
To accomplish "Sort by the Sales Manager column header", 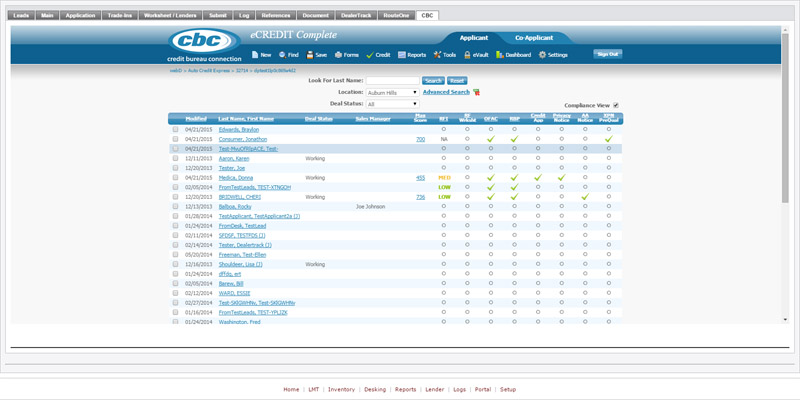I will (373, 119).
